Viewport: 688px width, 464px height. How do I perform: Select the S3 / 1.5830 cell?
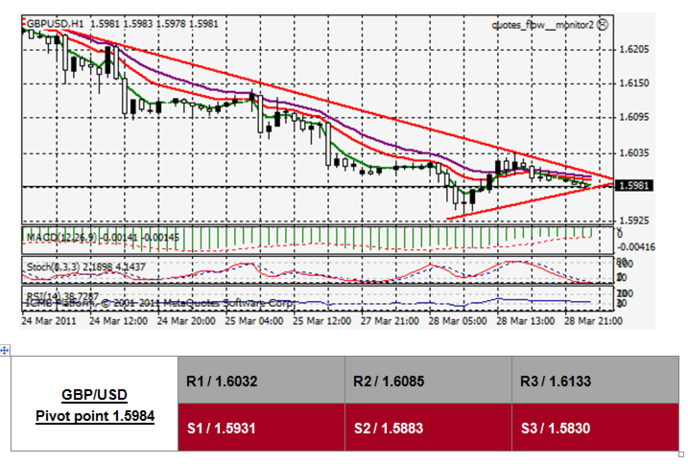pyautogui.click(x=595, y=427)
